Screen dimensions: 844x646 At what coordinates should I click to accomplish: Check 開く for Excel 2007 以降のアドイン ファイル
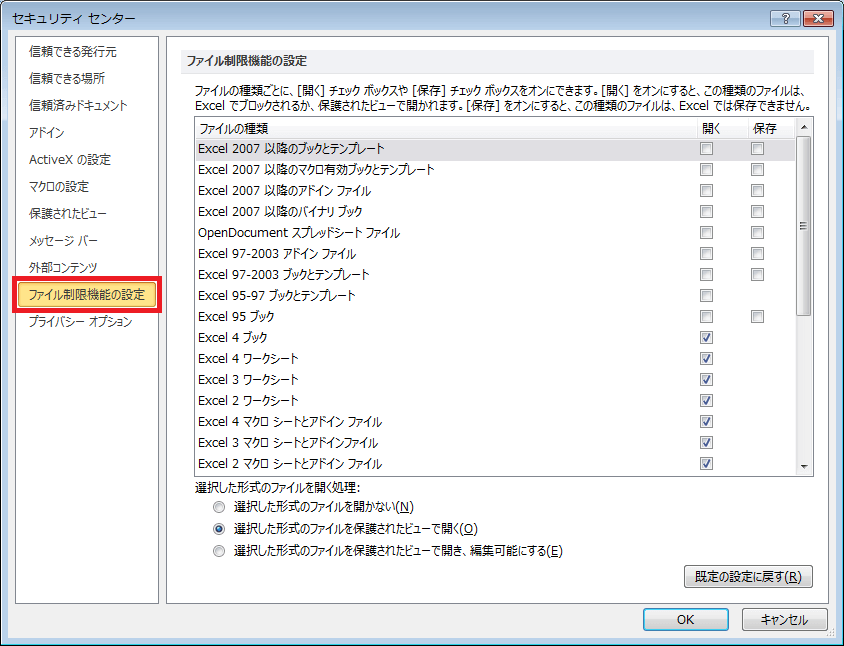(706, 191)
